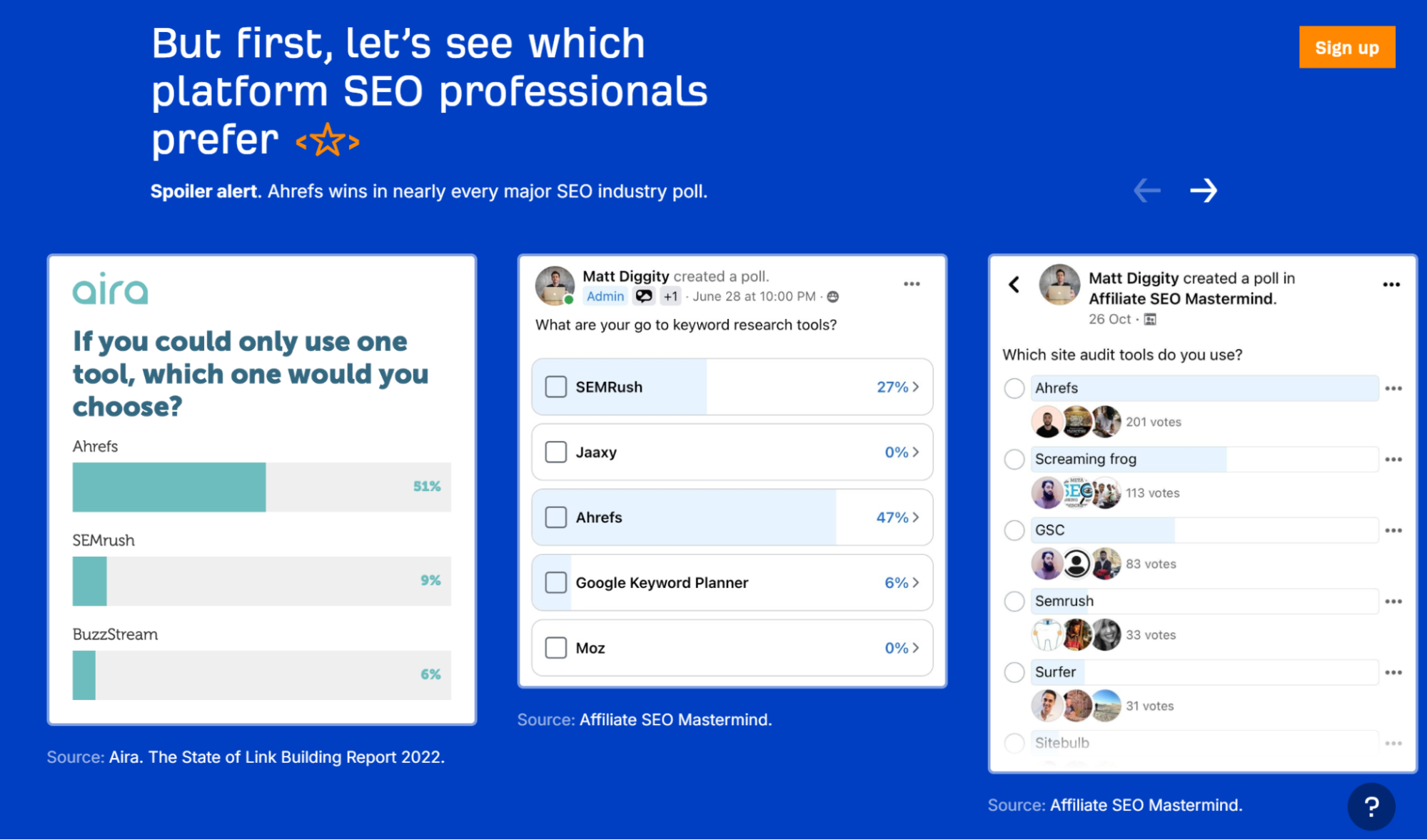Click the three dots next to GSC option
Viewport: 1427px width, 840px height.
tap(1393, 530)
